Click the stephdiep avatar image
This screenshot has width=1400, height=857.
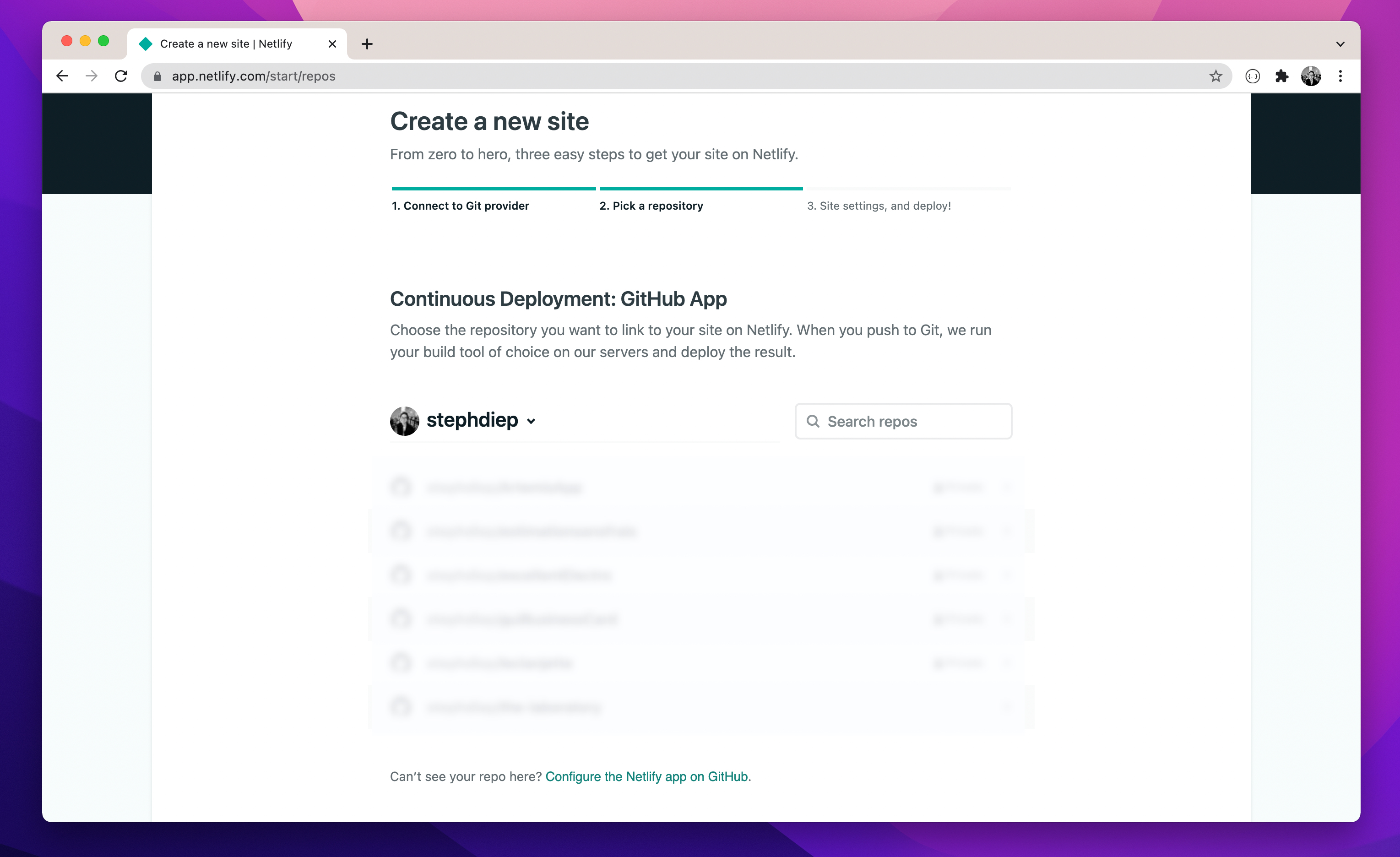[x=405, y=421]
